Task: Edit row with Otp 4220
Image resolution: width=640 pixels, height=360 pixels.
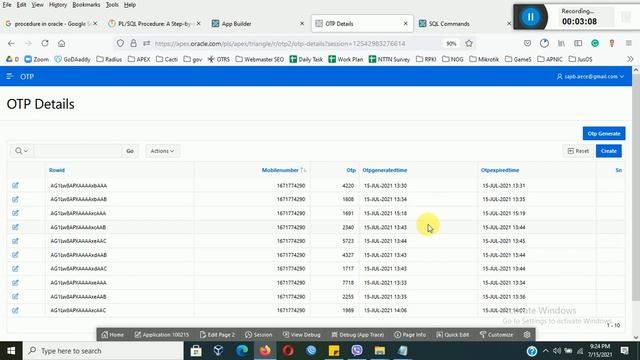Action: (x=15, y=185)
